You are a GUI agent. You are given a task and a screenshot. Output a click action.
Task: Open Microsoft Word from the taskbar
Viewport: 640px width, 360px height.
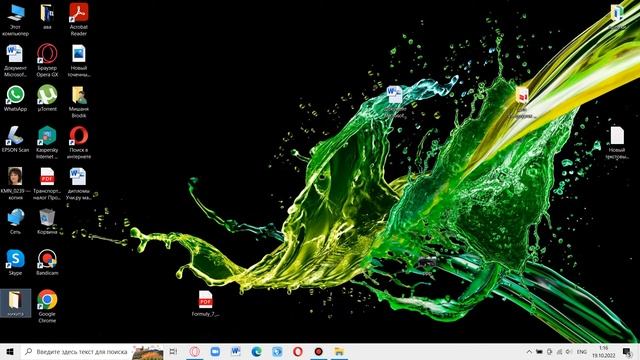tap(236, 351)
